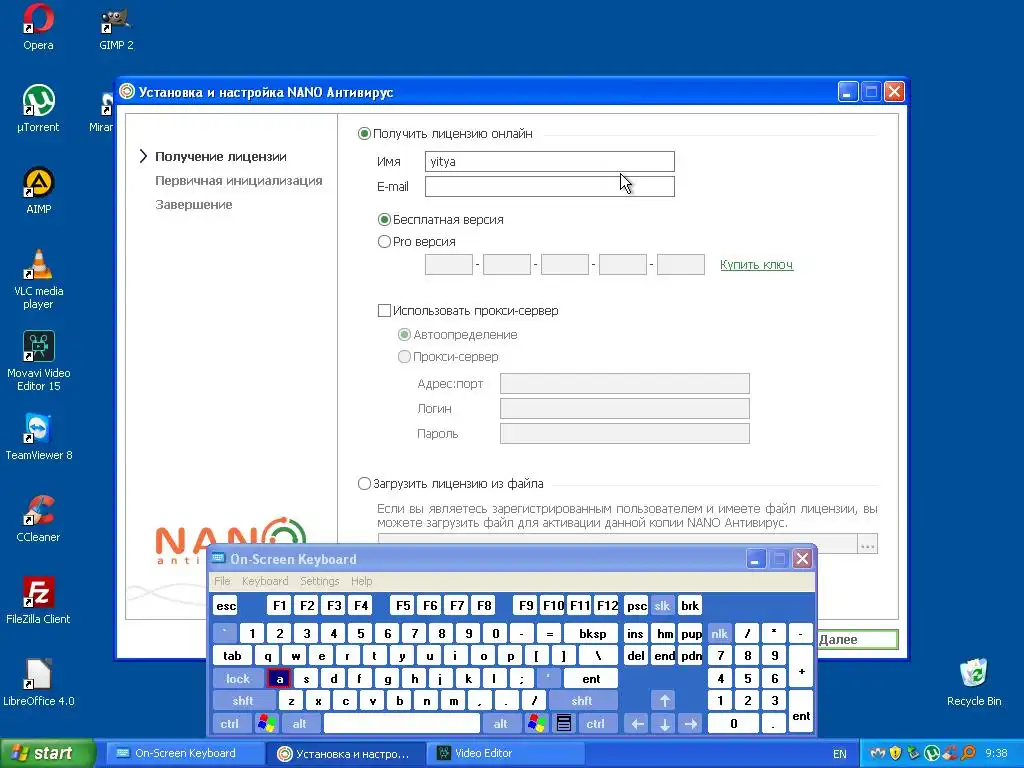Image resolution: width=1024 pixels, height=768 pixels.
Task: Click the down arrow key on keyboard
Action: [664, 724]
